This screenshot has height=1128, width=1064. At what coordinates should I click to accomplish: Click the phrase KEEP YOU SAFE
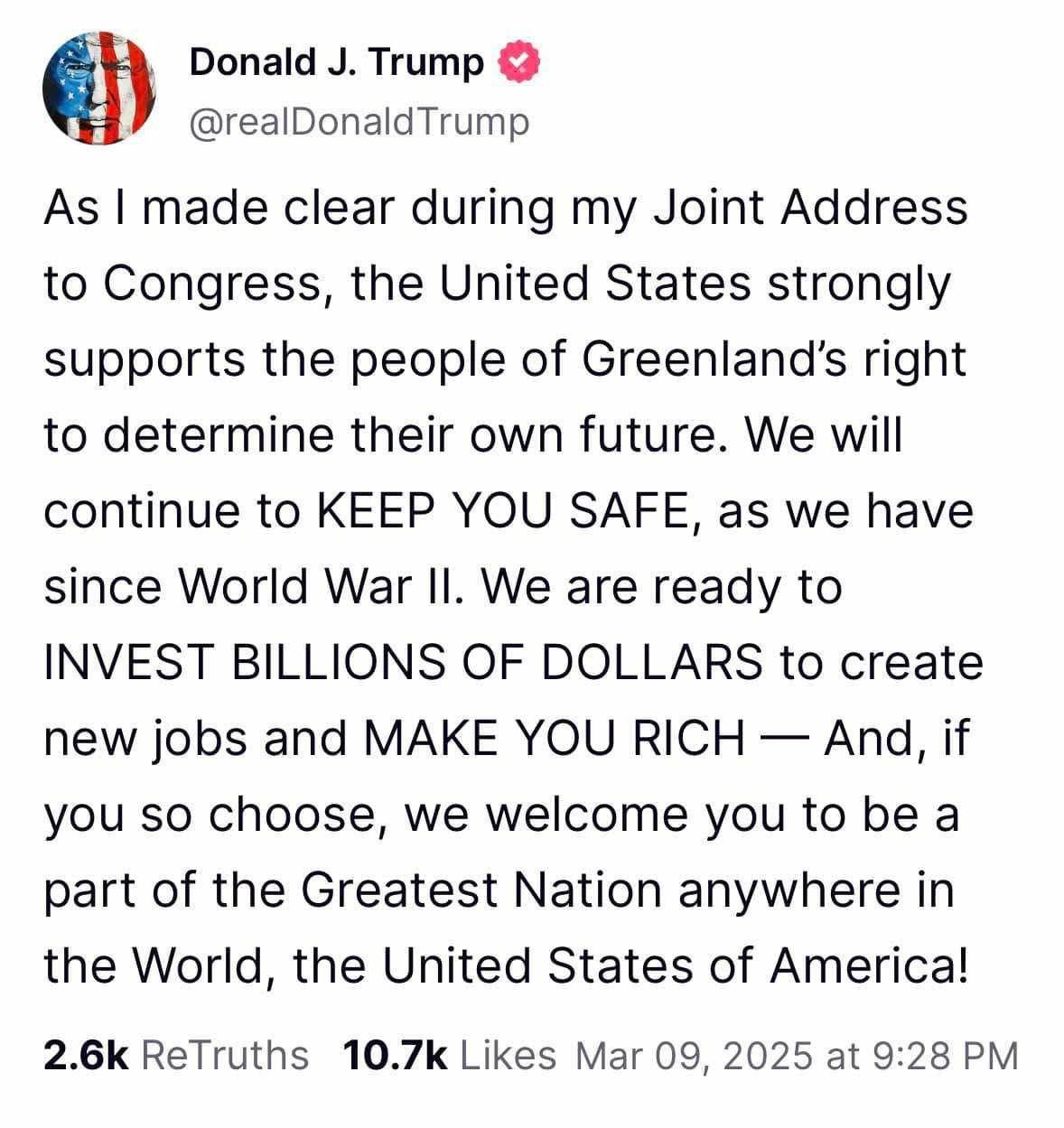point(504,510)
